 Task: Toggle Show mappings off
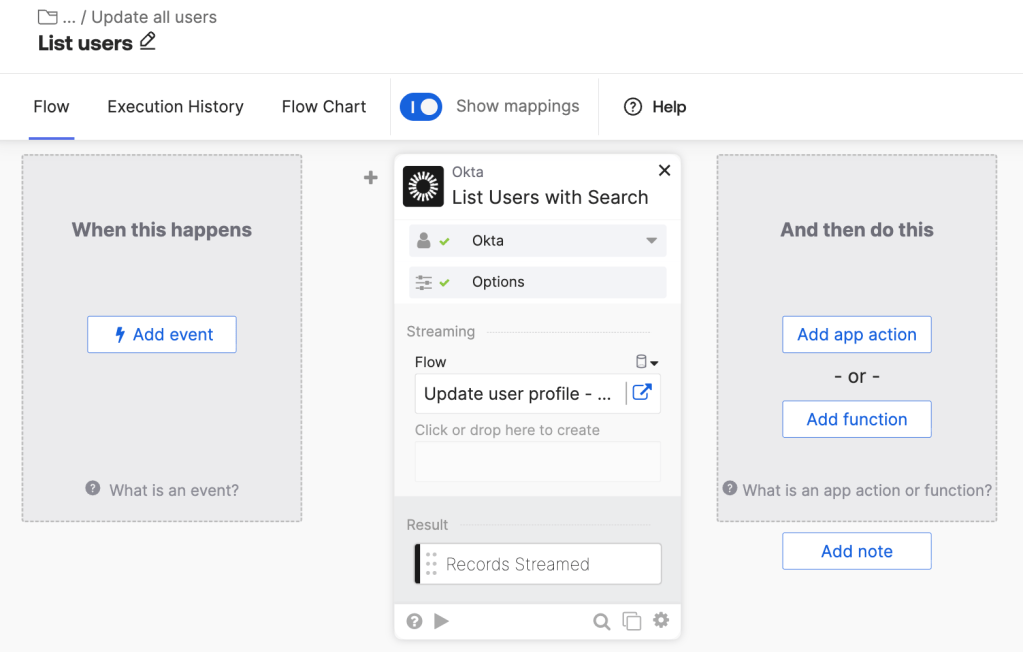click(420, 107)
